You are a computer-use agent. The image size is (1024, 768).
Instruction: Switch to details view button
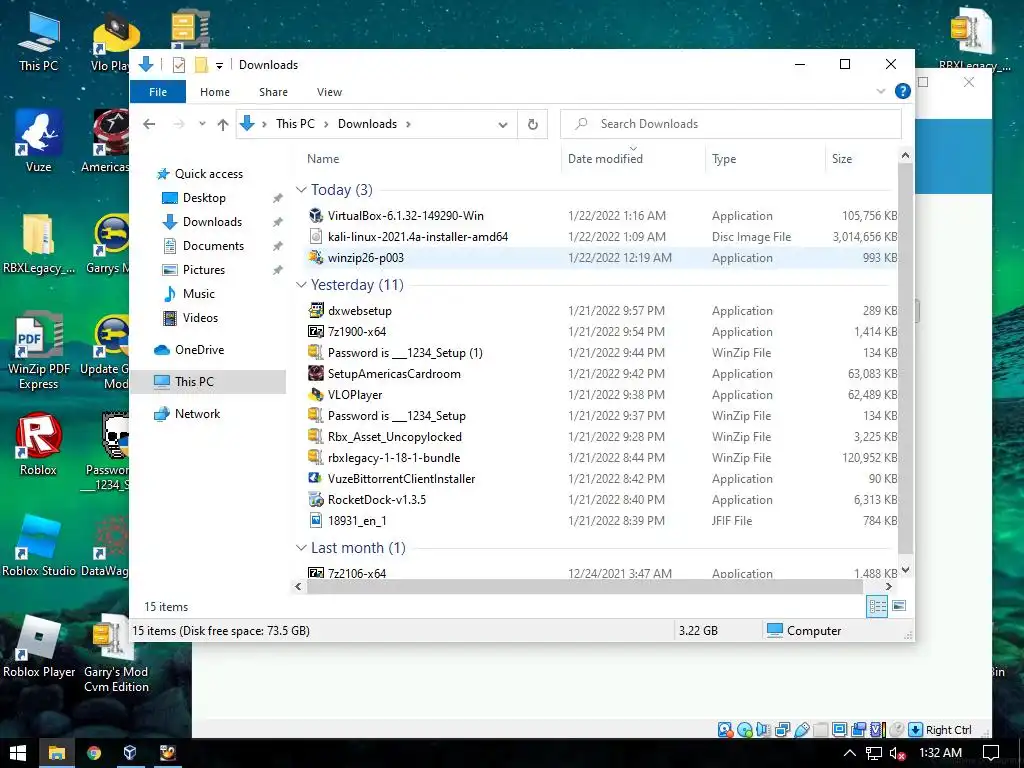pyautogui.click(x=877, y=606)
